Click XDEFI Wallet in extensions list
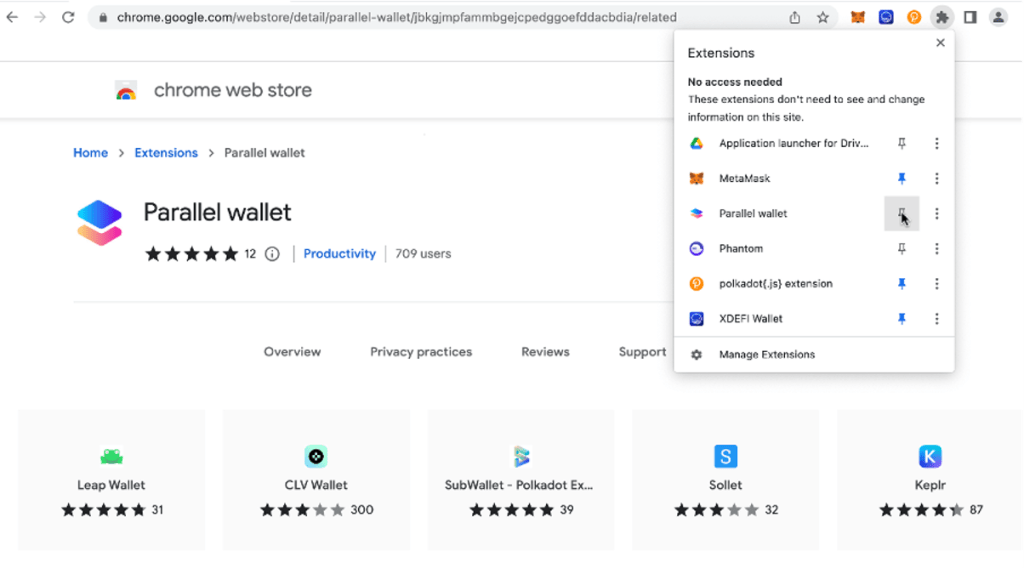The image size is (1024, 568). point(750,319)
